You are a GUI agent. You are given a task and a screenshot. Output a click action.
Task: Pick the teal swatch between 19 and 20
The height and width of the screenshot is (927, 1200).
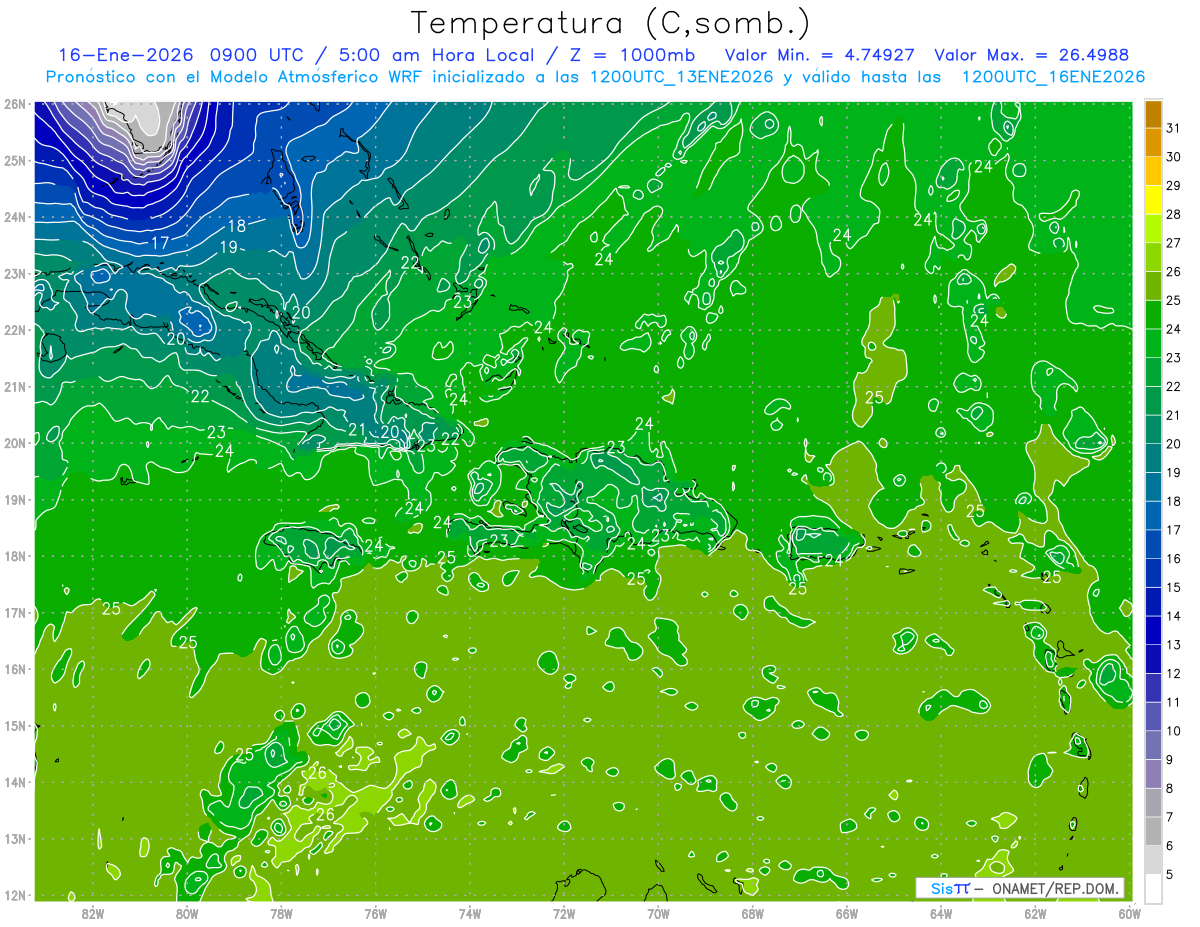(1153, 459)
